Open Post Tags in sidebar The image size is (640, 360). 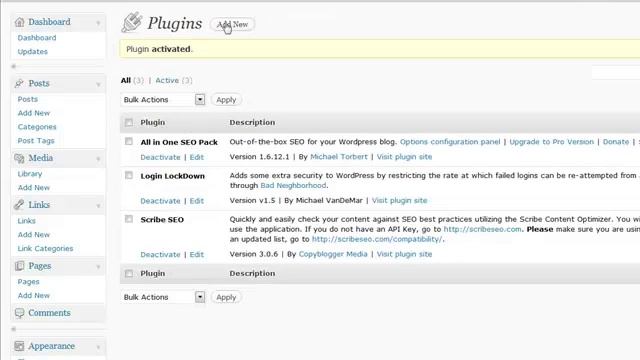(36, 141)
